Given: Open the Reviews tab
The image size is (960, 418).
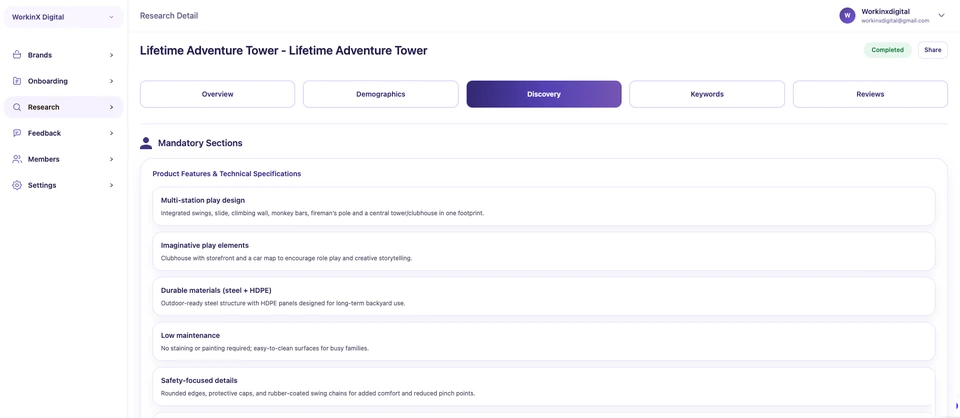Looking at the screenshot, I should tap(870, 94).
